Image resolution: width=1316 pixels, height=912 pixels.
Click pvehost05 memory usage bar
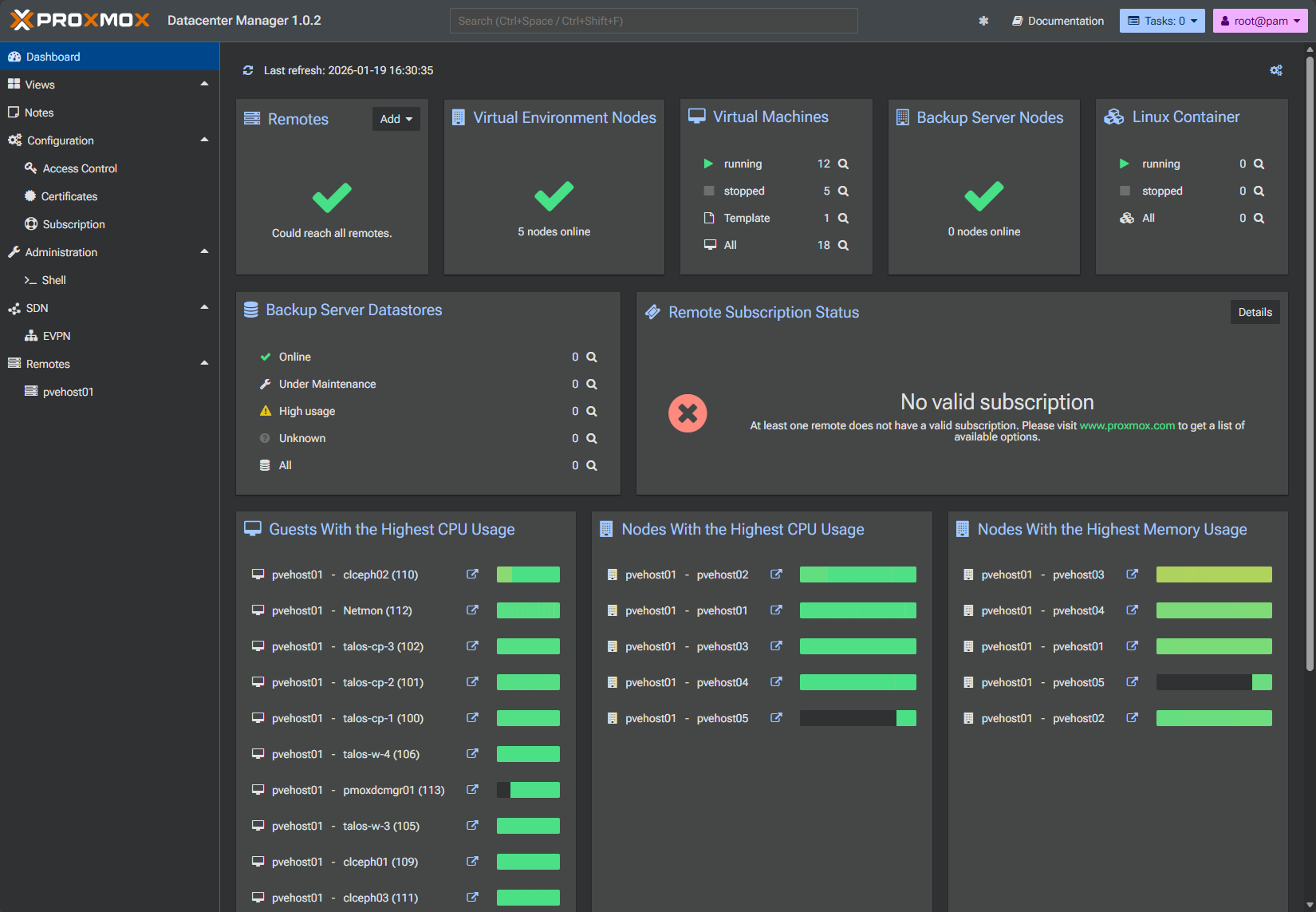point(1214,682)
